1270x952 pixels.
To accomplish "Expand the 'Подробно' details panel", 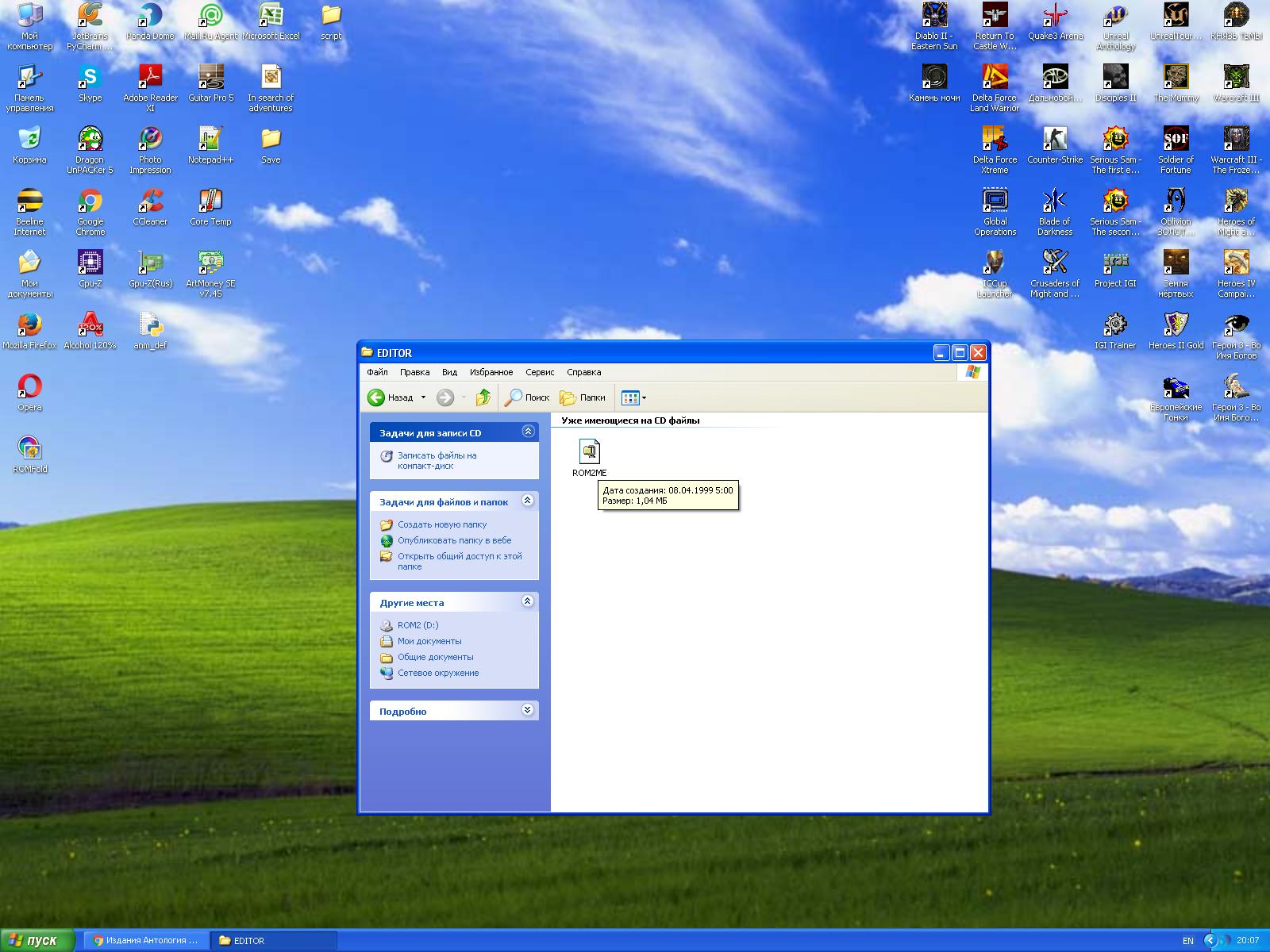I will coord(527,710).
